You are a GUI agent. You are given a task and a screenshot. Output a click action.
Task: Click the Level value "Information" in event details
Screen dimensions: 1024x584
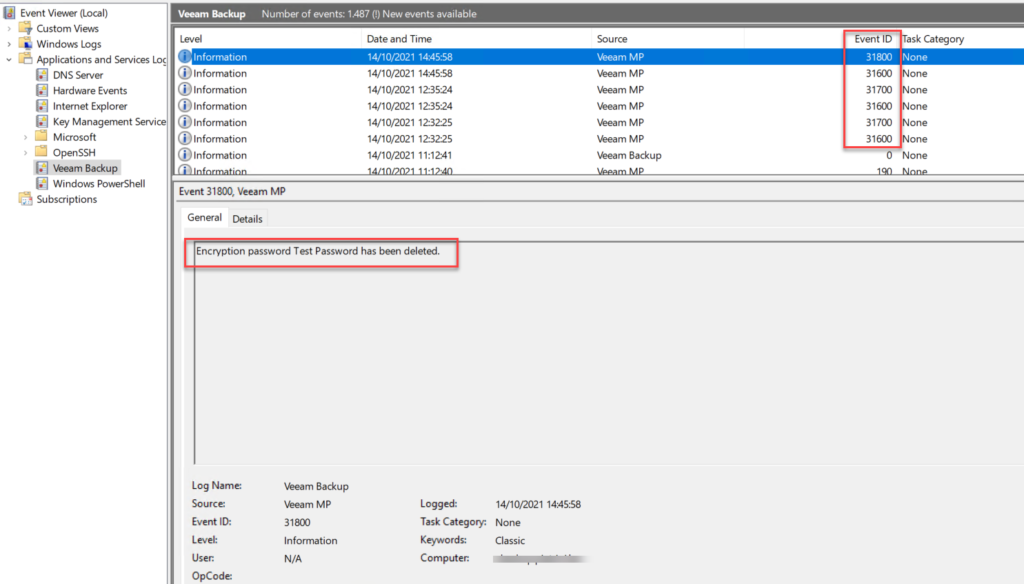[x=310, y=540]
